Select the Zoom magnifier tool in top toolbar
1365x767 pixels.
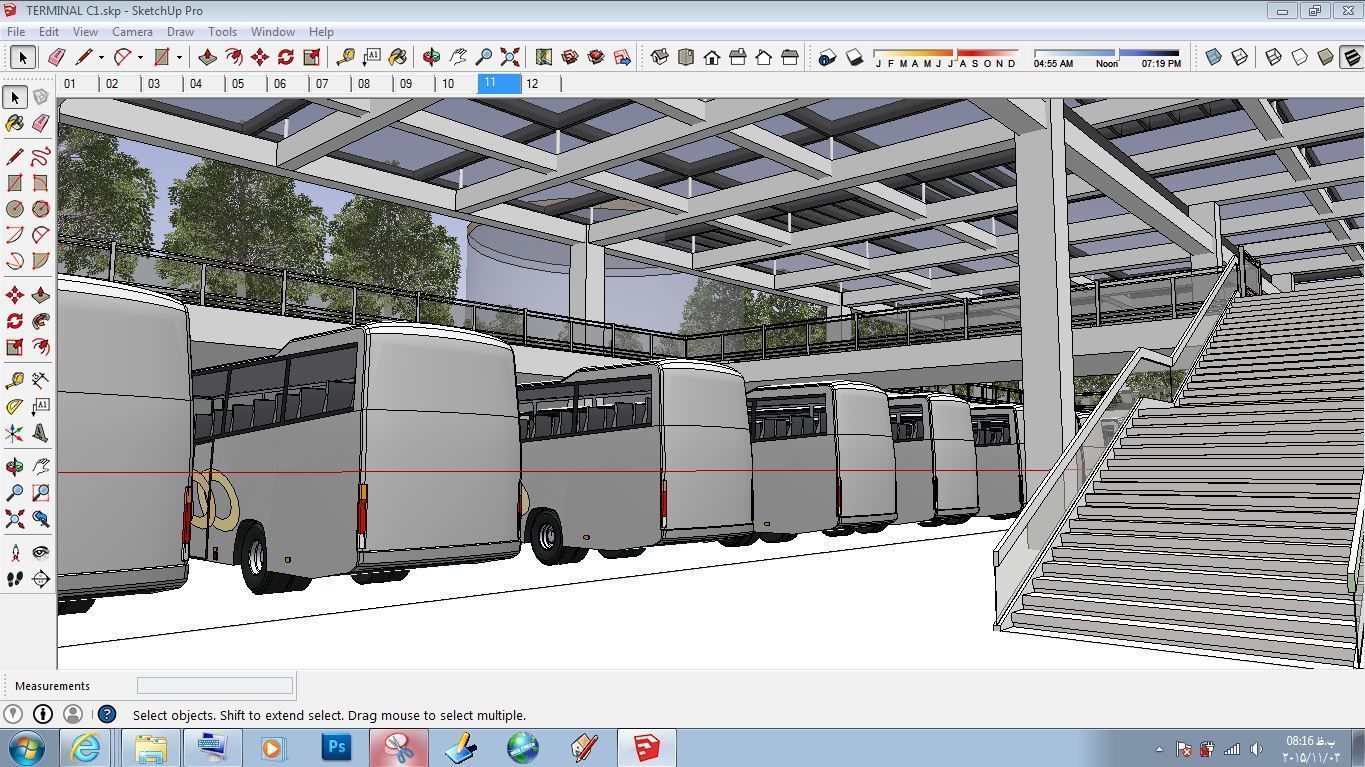coord(484,57)
